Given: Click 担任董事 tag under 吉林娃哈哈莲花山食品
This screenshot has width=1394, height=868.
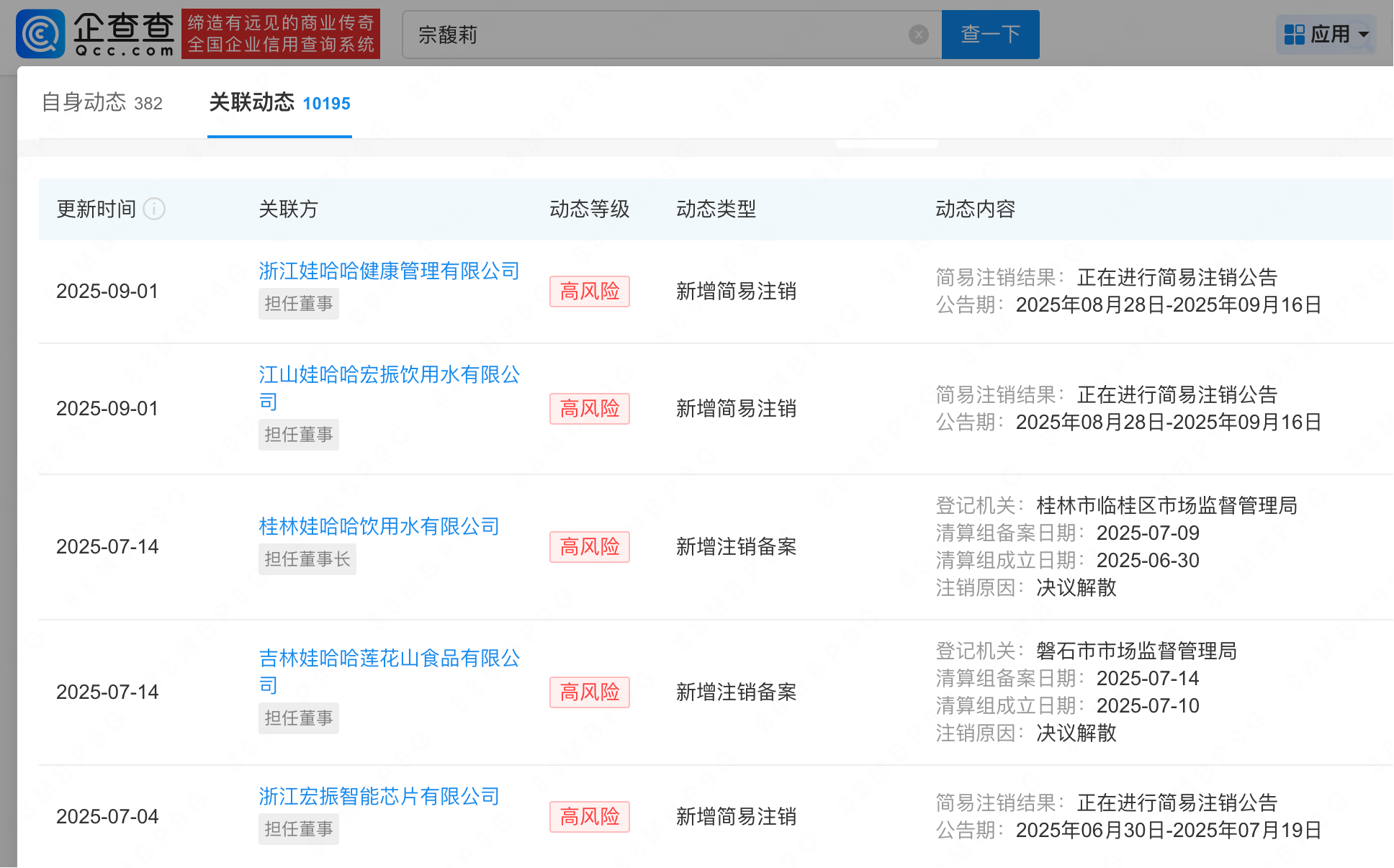Looking at the screenshot, I should click(x=298, y=718).
